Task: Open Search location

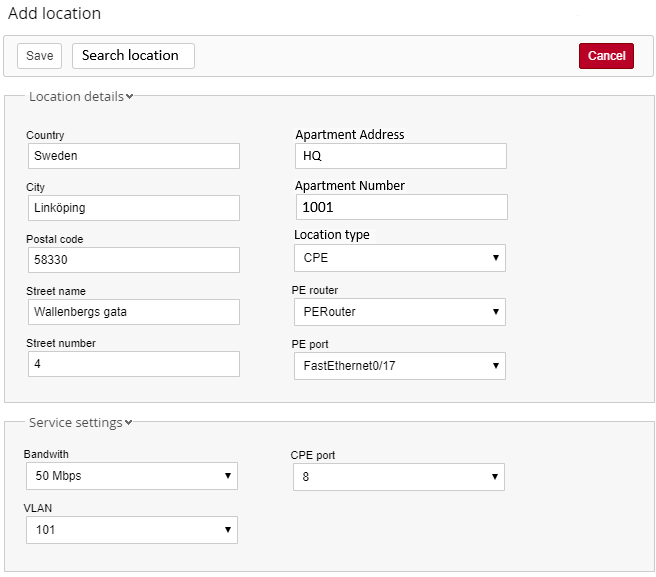Action: pos(133,56)
